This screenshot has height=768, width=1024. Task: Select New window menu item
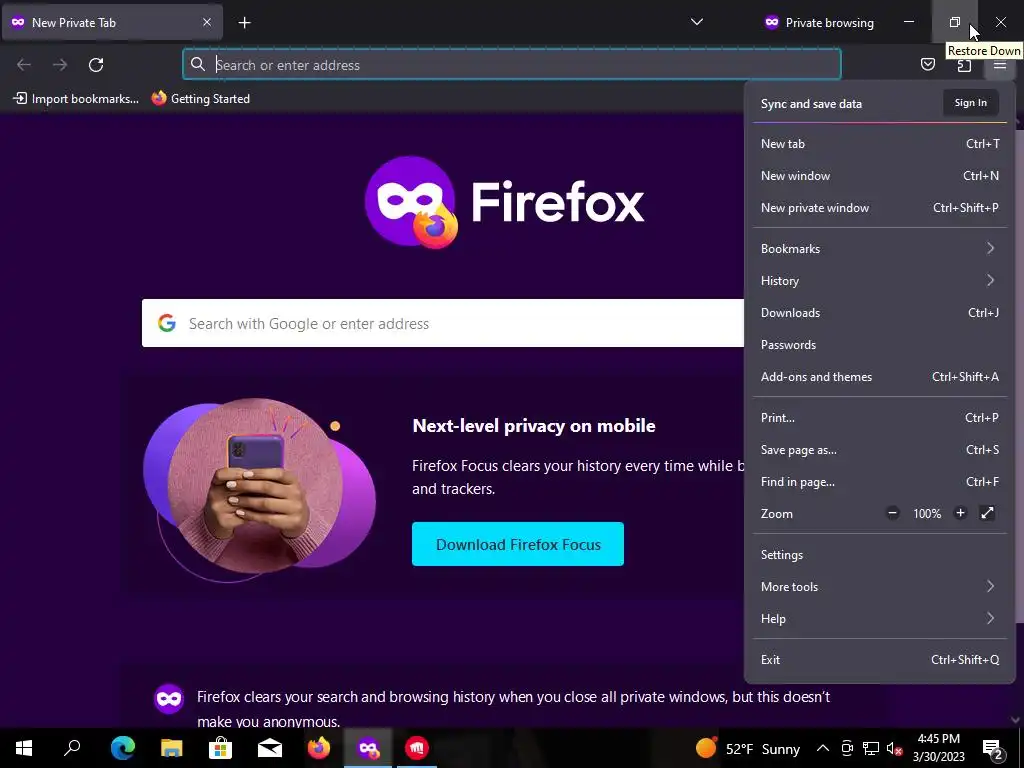coord(880,176)
